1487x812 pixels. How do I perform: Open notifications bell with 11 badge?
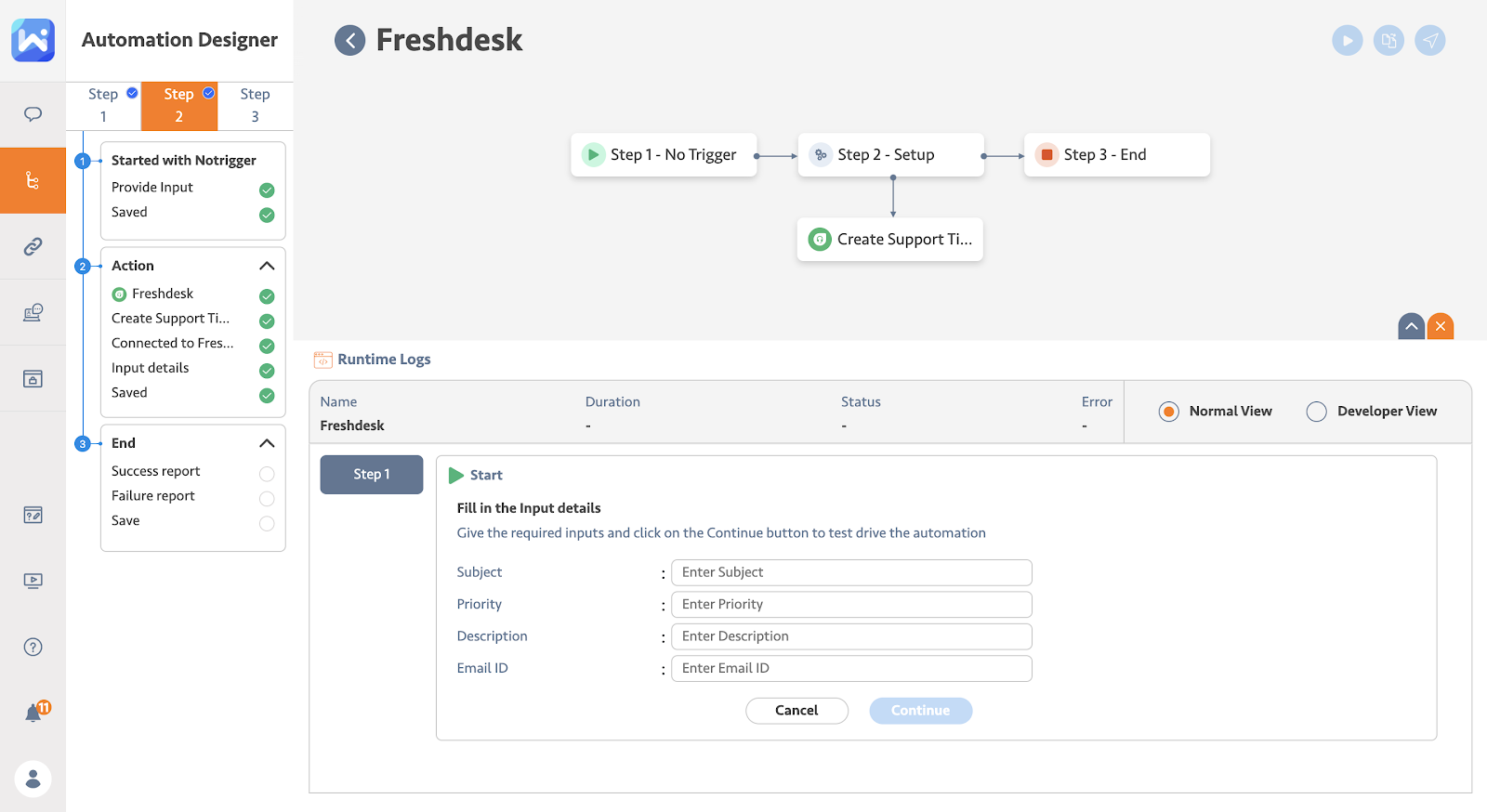click(35, 713)
